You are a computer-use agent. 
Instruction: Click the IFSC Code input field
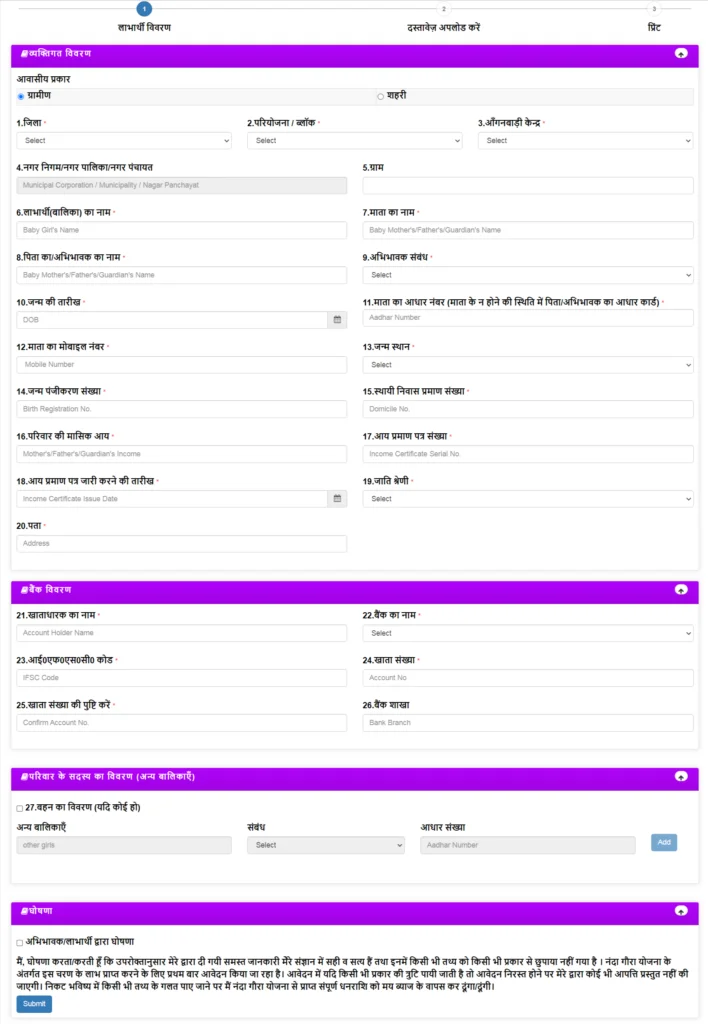[182, 679]
